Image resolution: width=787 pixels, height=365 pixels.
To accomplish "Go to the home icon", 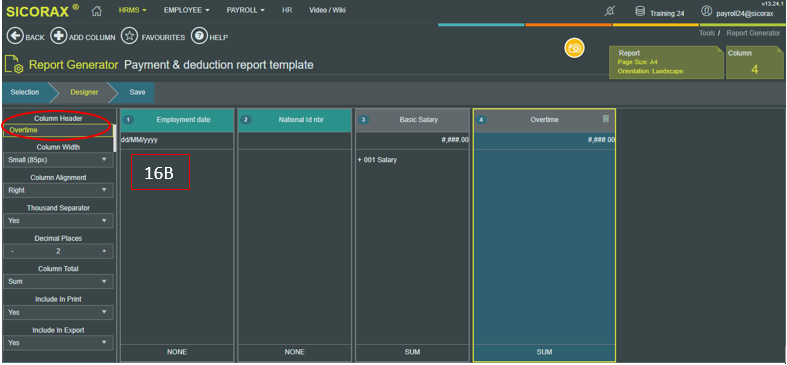I will (97, 11).
